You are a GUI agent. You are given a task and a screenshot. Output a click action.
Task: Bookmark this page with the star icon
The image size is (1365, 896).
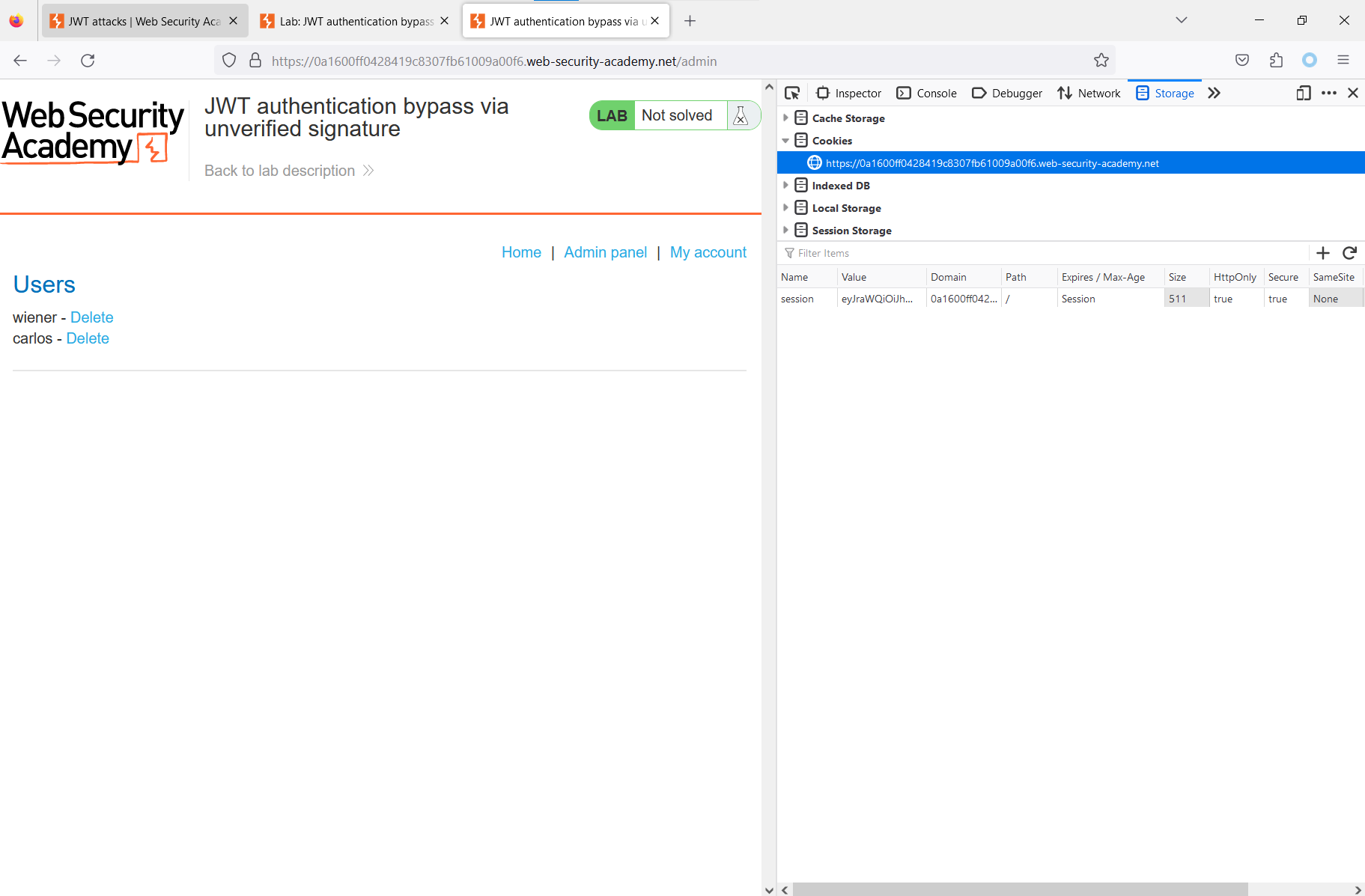click(x=1101, y=61)
